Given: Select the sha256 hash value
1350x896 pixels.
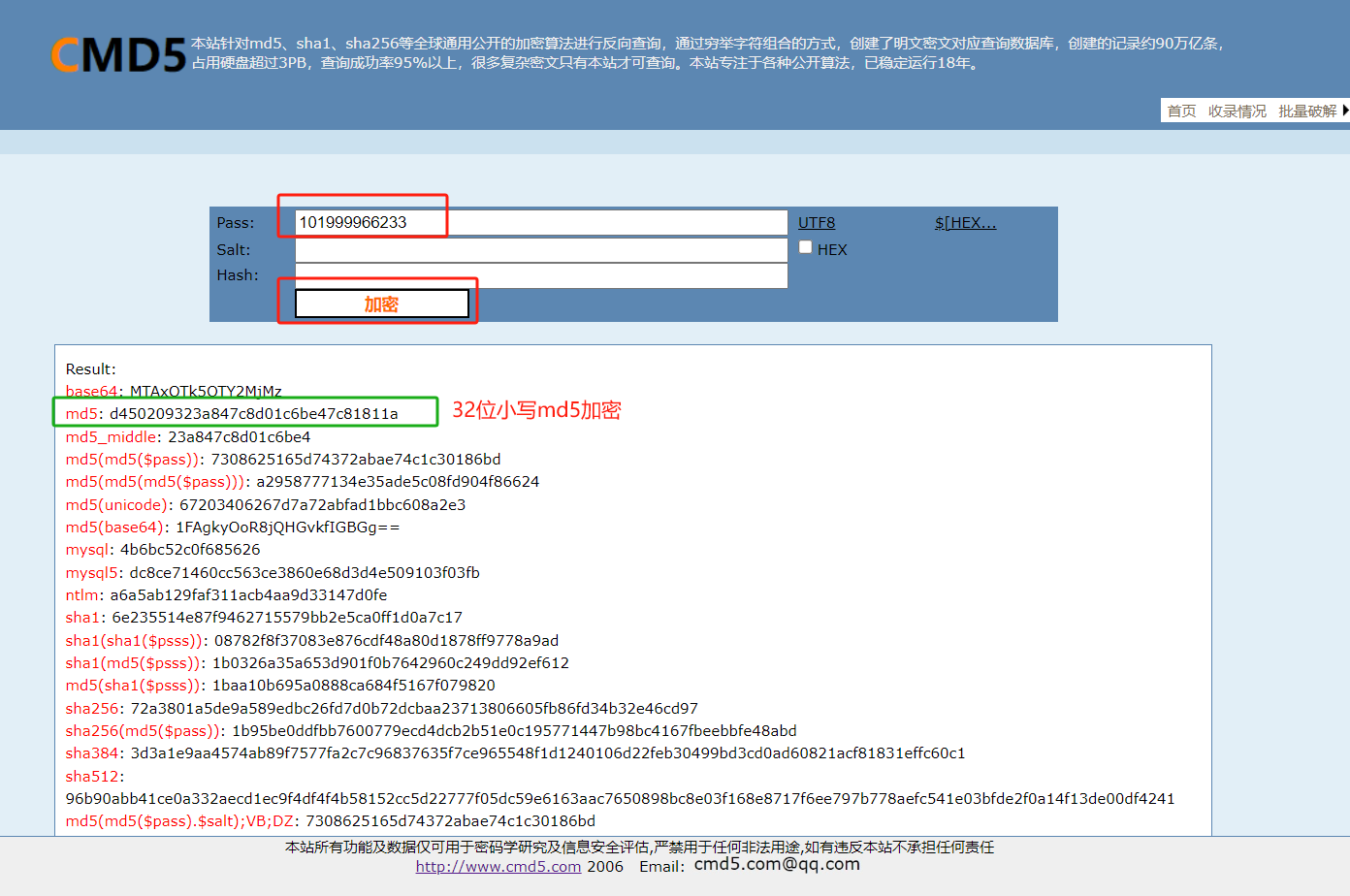Looking at the screenshot, I should pos(414,708).
